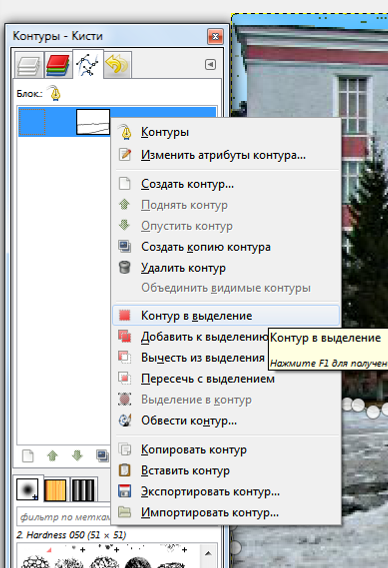Switch to the Brushes tab
Screen dimensions: 388x568
(28, 489)
